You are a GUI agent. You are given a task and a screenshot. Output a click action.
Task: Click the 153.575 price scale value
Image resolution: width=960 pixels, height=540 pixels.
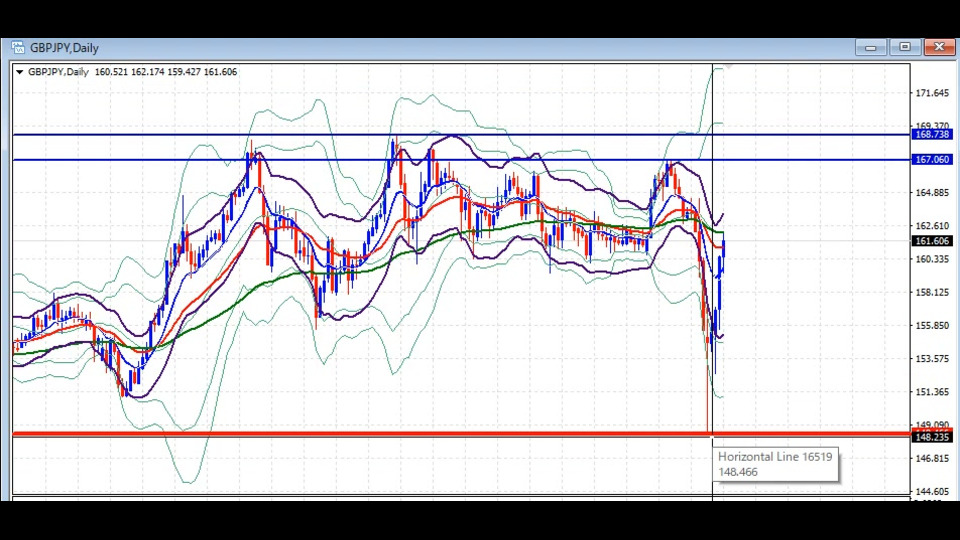[x=932, y=359]
